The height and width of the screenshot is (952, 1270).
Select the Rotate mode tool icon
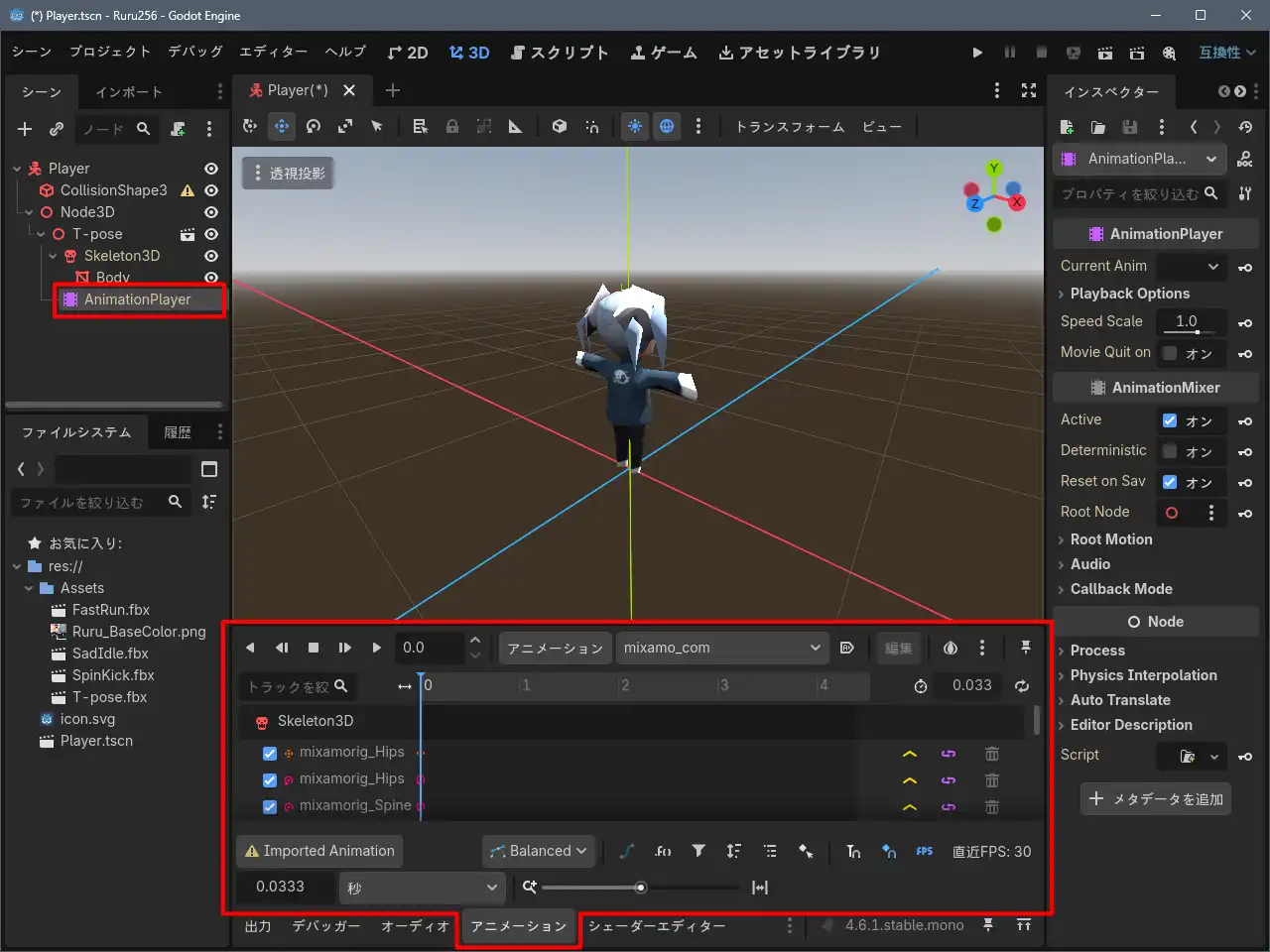(314, 126)
